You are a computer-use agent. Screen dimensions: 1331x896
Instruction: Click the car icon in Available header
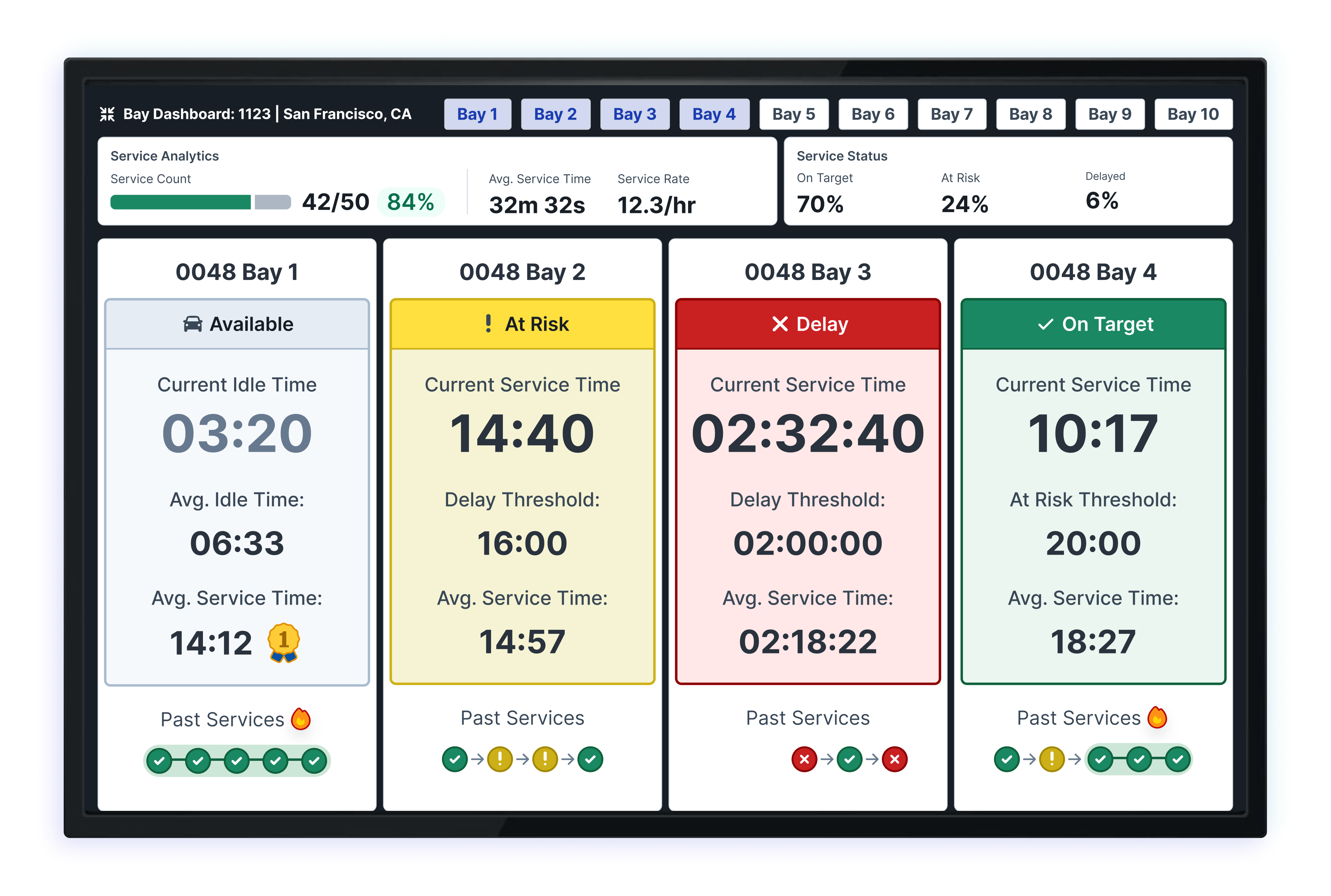pyautogui.click(x=193, y=324)
